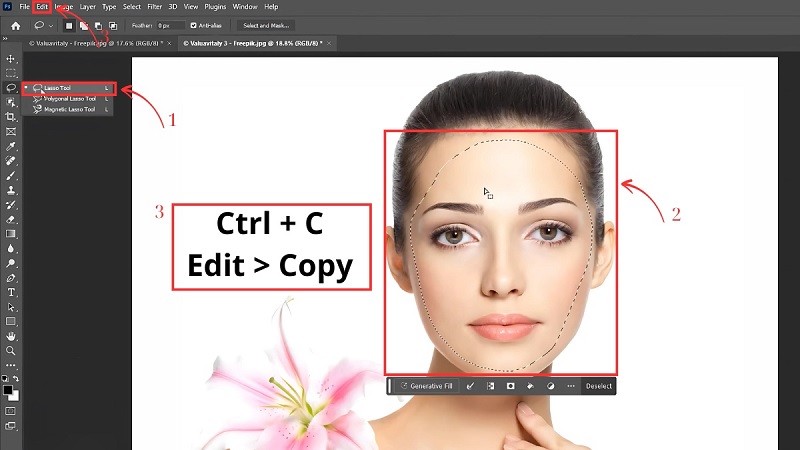Select the Move tool
Image resolution: width=800 pixels, height=450 pixels.
[x=11, y=59]
